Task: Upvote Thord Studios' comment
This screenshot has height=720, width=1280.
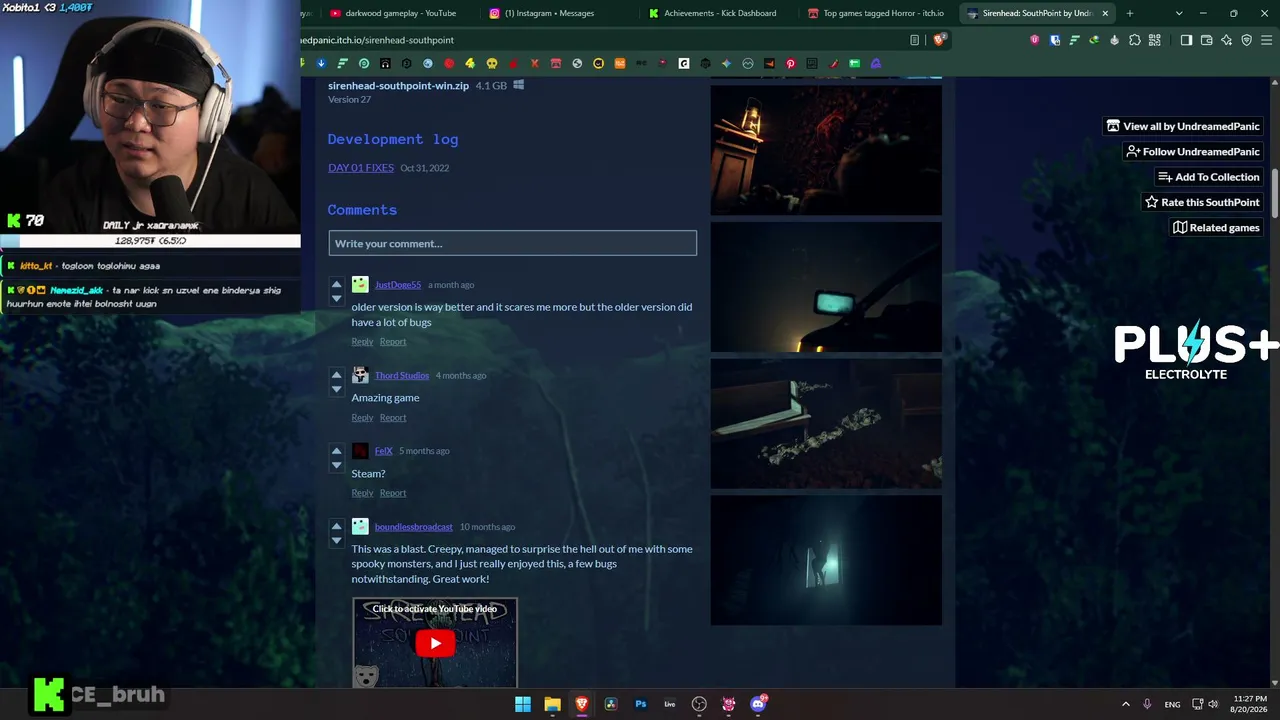Action: pos(336,375)
